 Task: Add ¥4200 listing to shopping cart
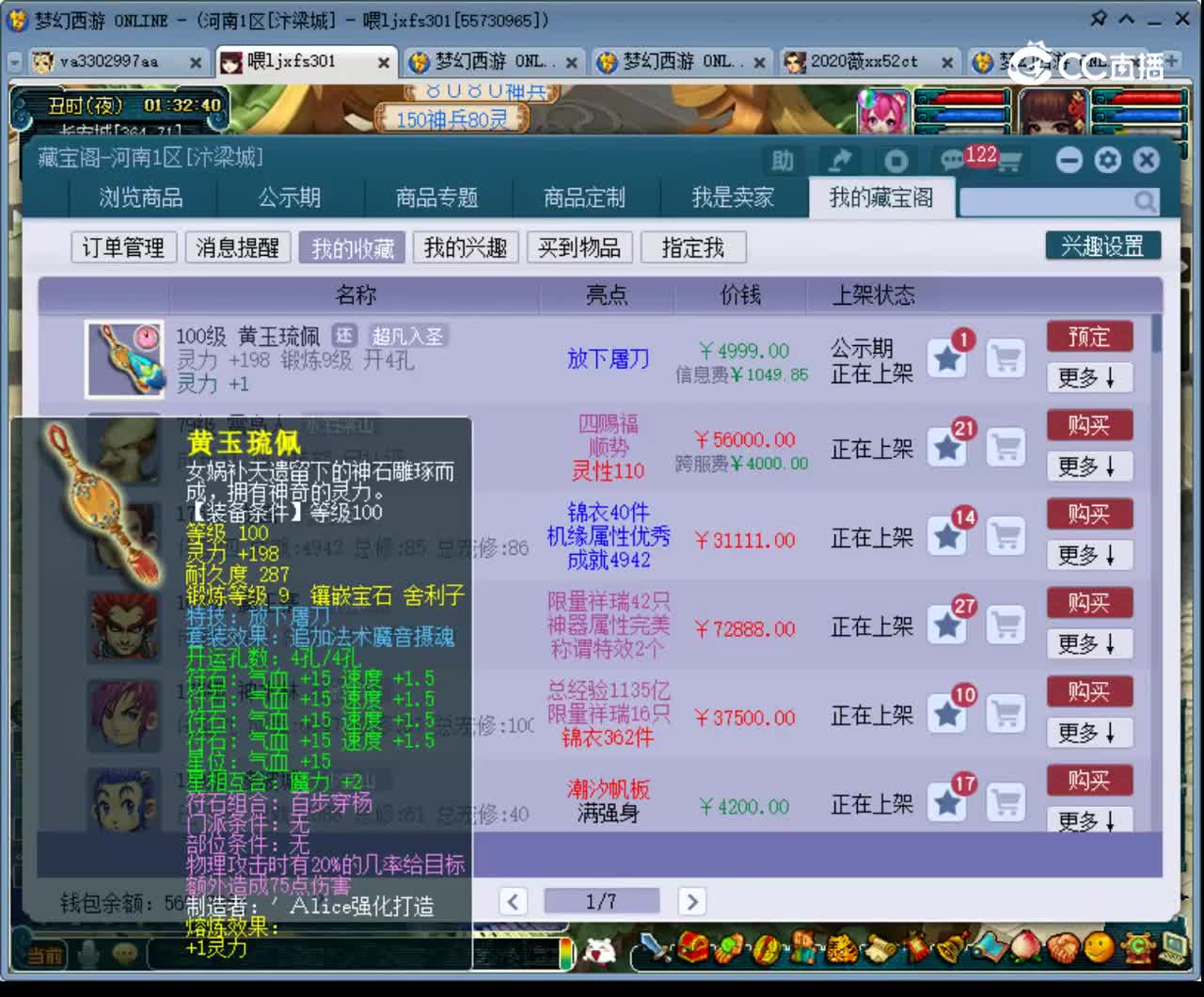click(1006, 803)
